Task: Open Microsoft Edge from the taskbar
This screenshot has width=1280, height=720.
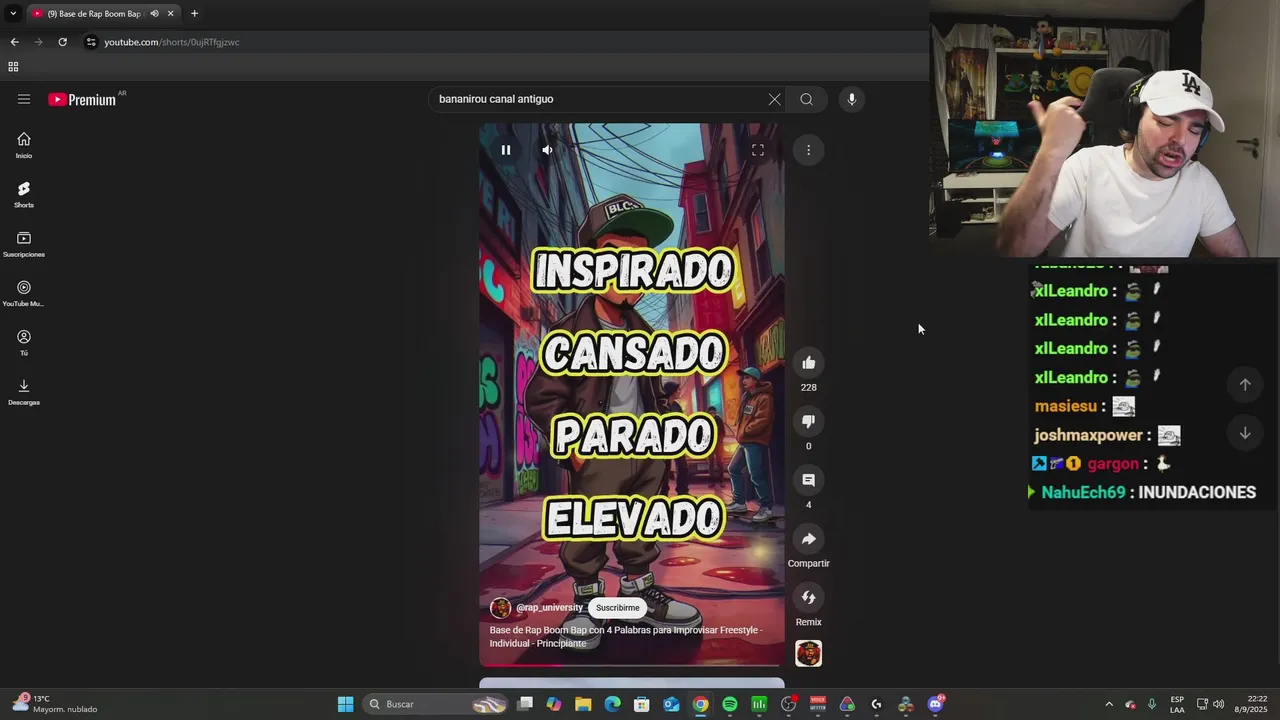Action: (613, 704)
